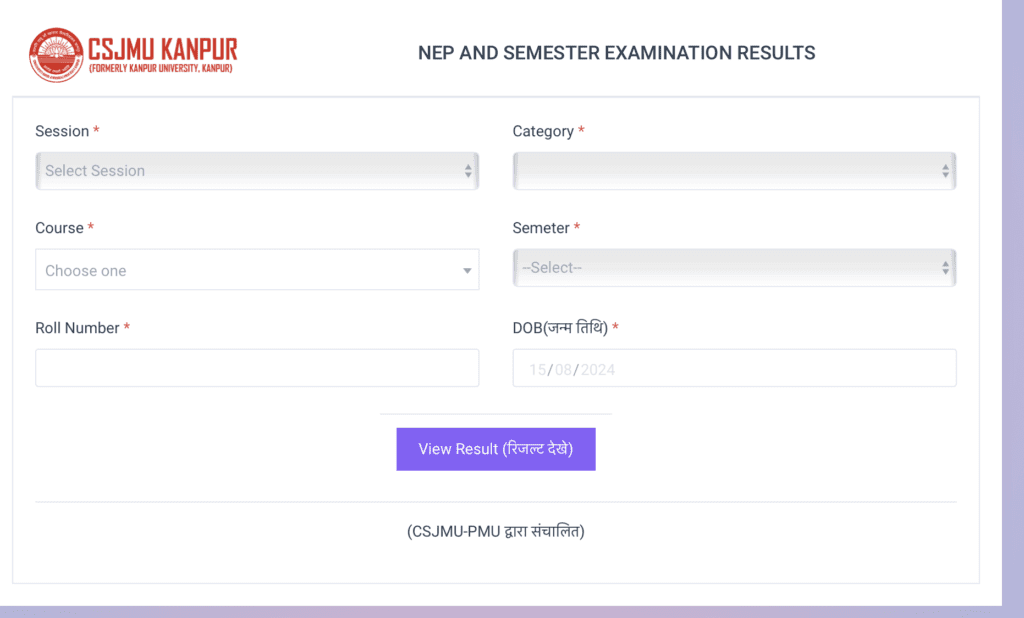Click the up-down arrows in the Semeter field

point(945,268)
